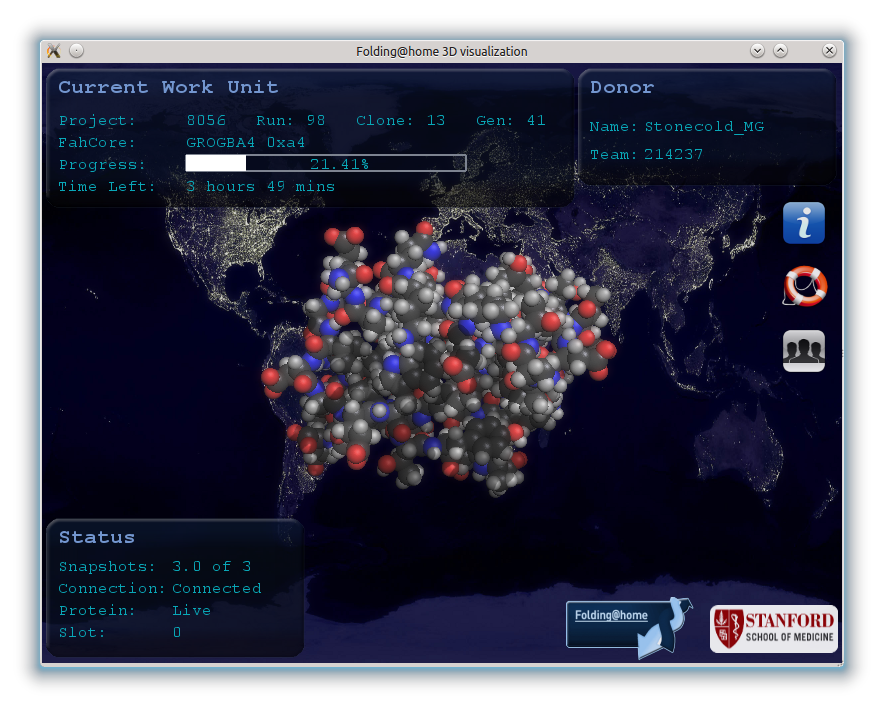The width and height of the screenshot is (884, 707).
Task: Open help via the lifesaver ring icon
Action: (805, 286)
